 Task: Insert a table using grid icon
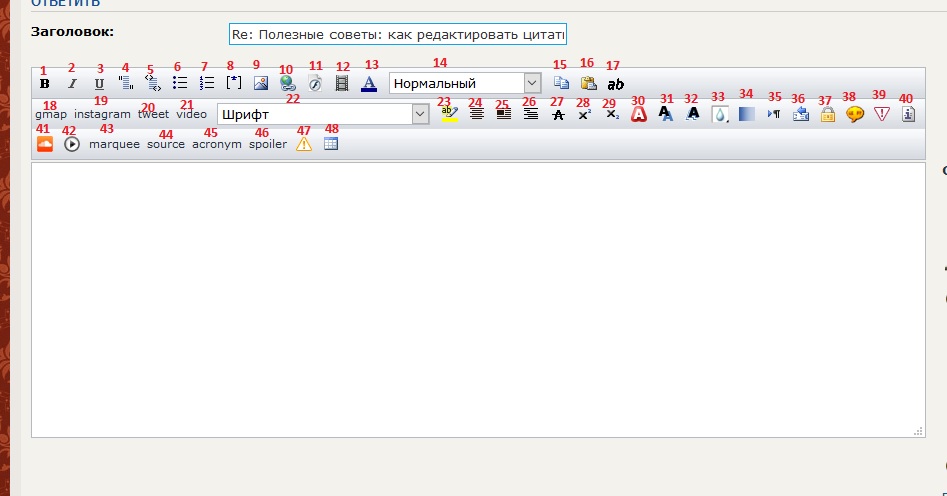pyautogui.click(x=331, y=144)
